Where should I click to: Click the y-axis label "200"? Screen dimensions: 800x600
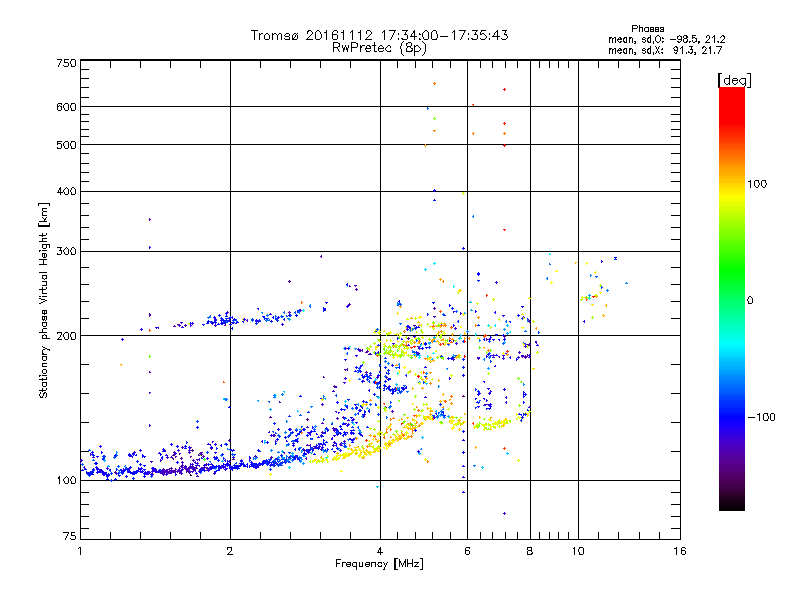[x=66, y=336]
